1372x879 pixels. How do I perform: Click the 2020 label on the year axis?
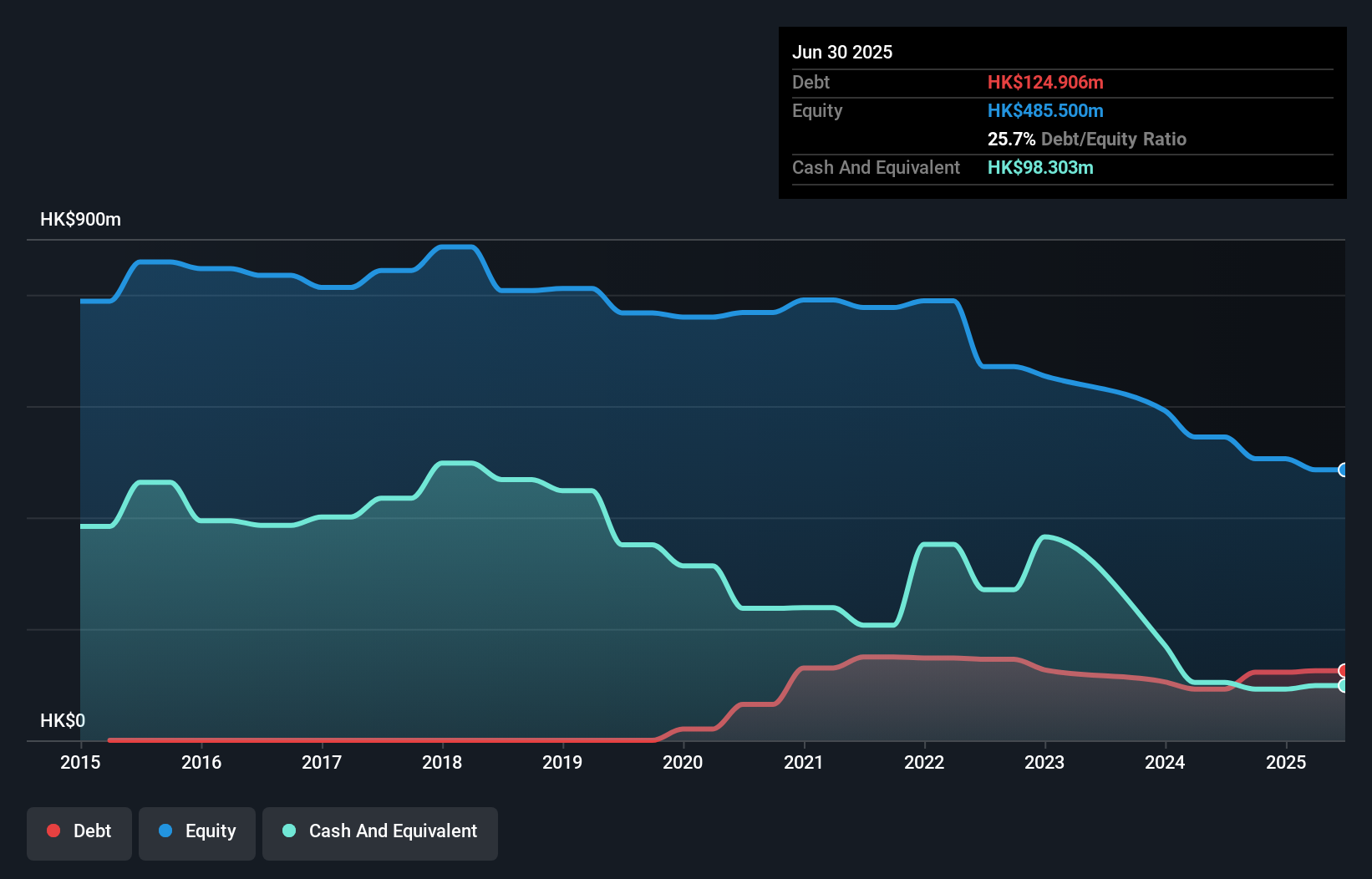point(683,762)
